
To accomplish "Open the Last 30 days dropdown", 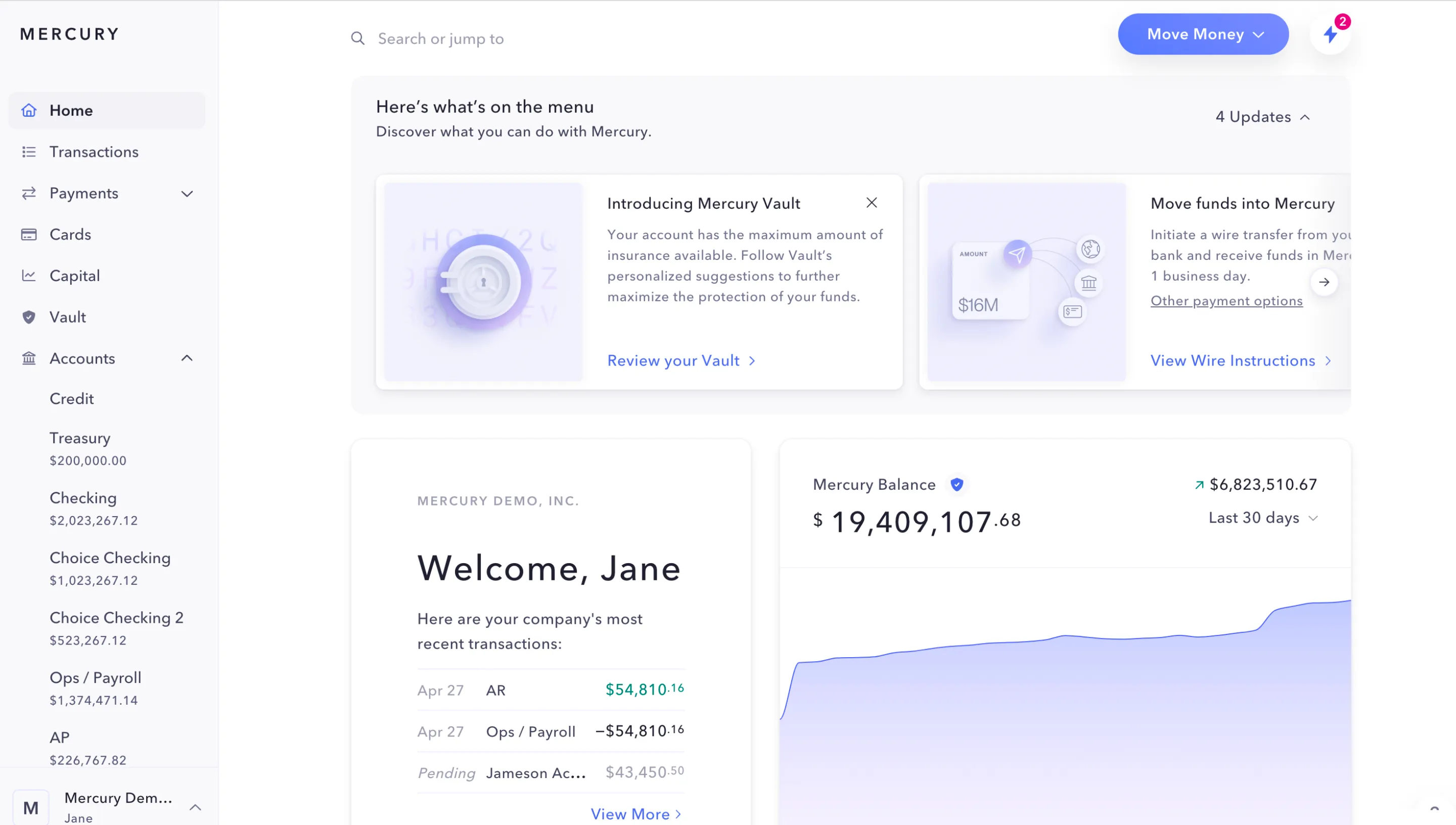I will point(1263,517).
